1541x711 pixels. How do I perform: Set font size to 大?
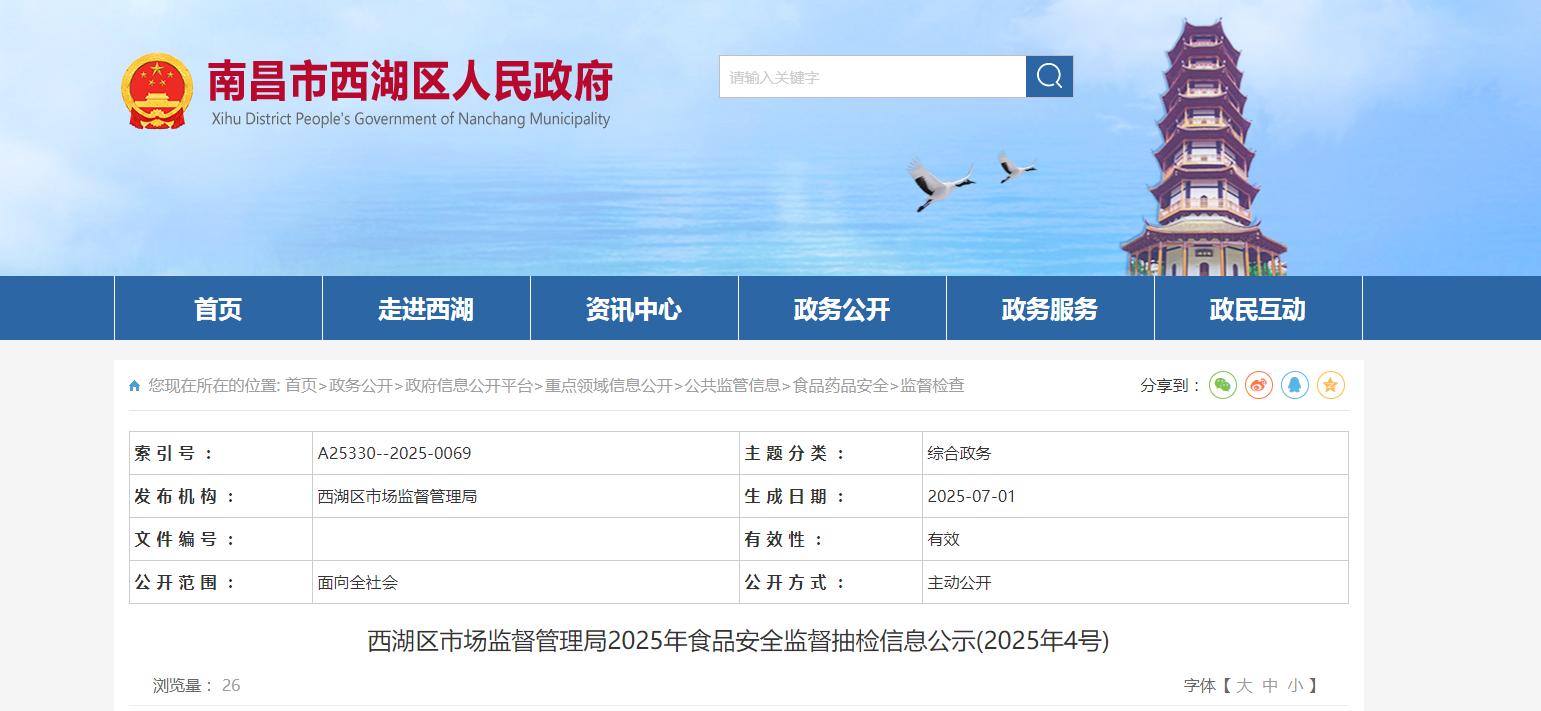pyautogui.click(x=1244, y=686)
